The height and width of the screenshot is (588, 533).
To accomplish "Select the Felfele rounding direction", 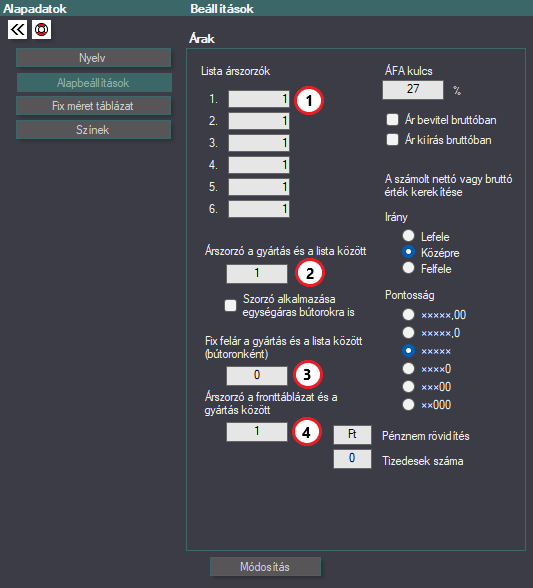I will point(408,268).
